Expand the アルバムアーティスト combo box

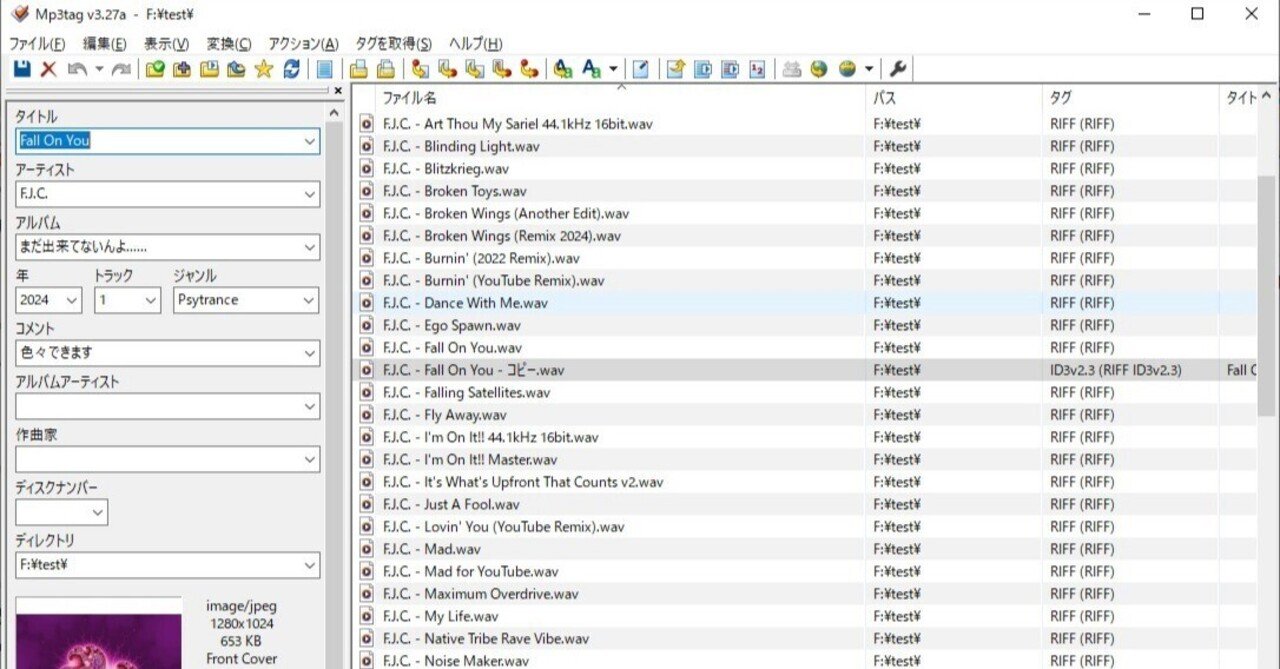coord(309,406)
